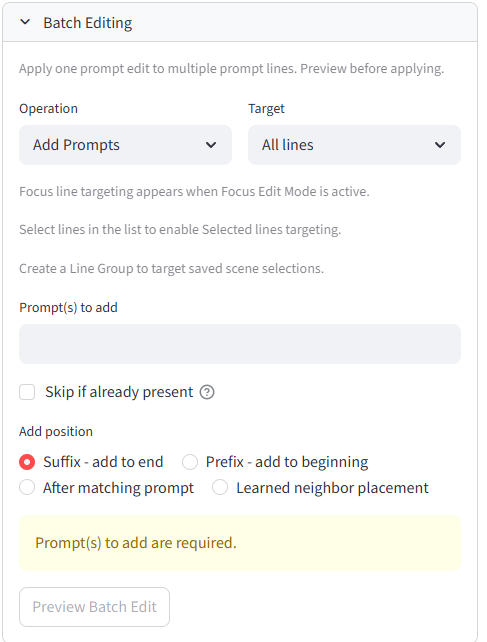
Task: Click the Operation field label
Action: pos(48,109)
